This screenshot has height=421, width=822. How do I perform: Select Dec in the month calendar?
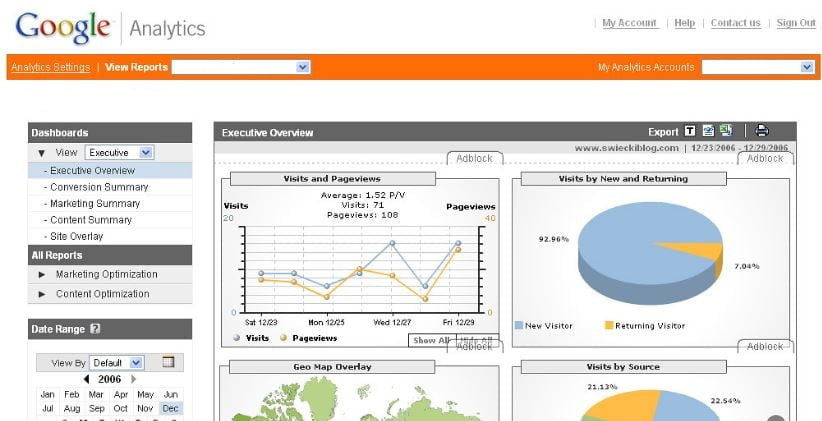(170, 408)
